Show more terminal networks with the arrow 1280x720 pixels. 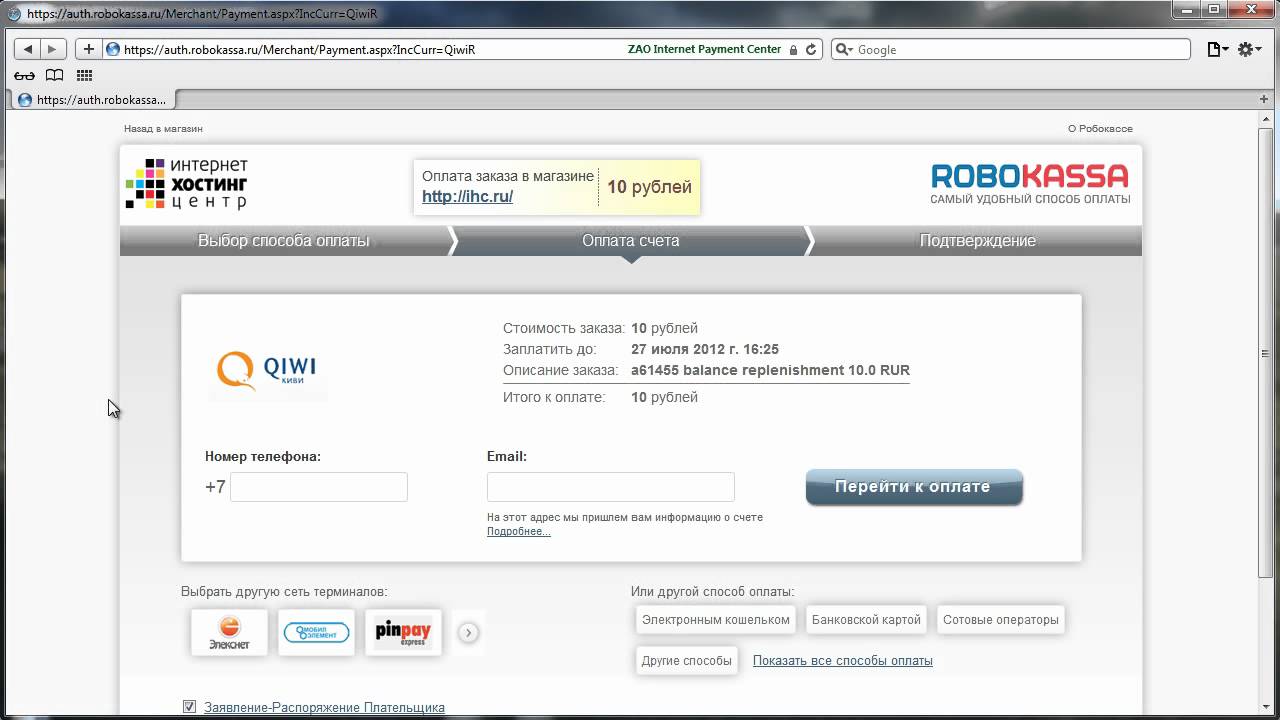468,632
